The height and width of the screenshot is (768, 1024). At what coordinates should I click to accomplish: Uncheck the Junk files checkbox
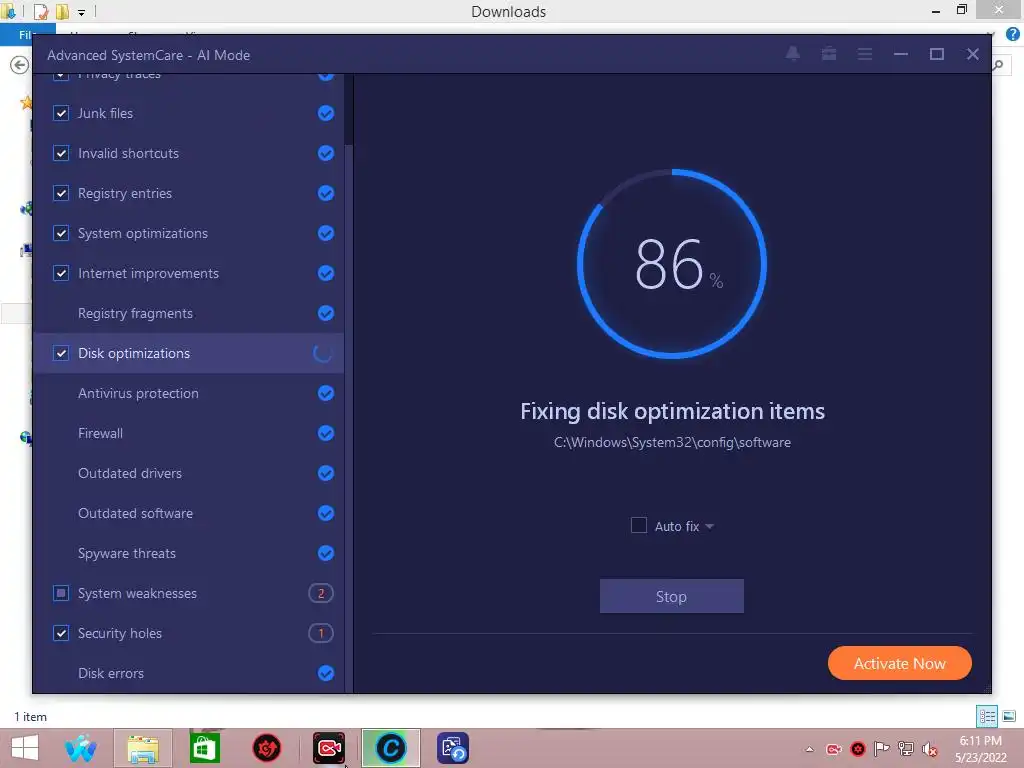pos(61,113)
